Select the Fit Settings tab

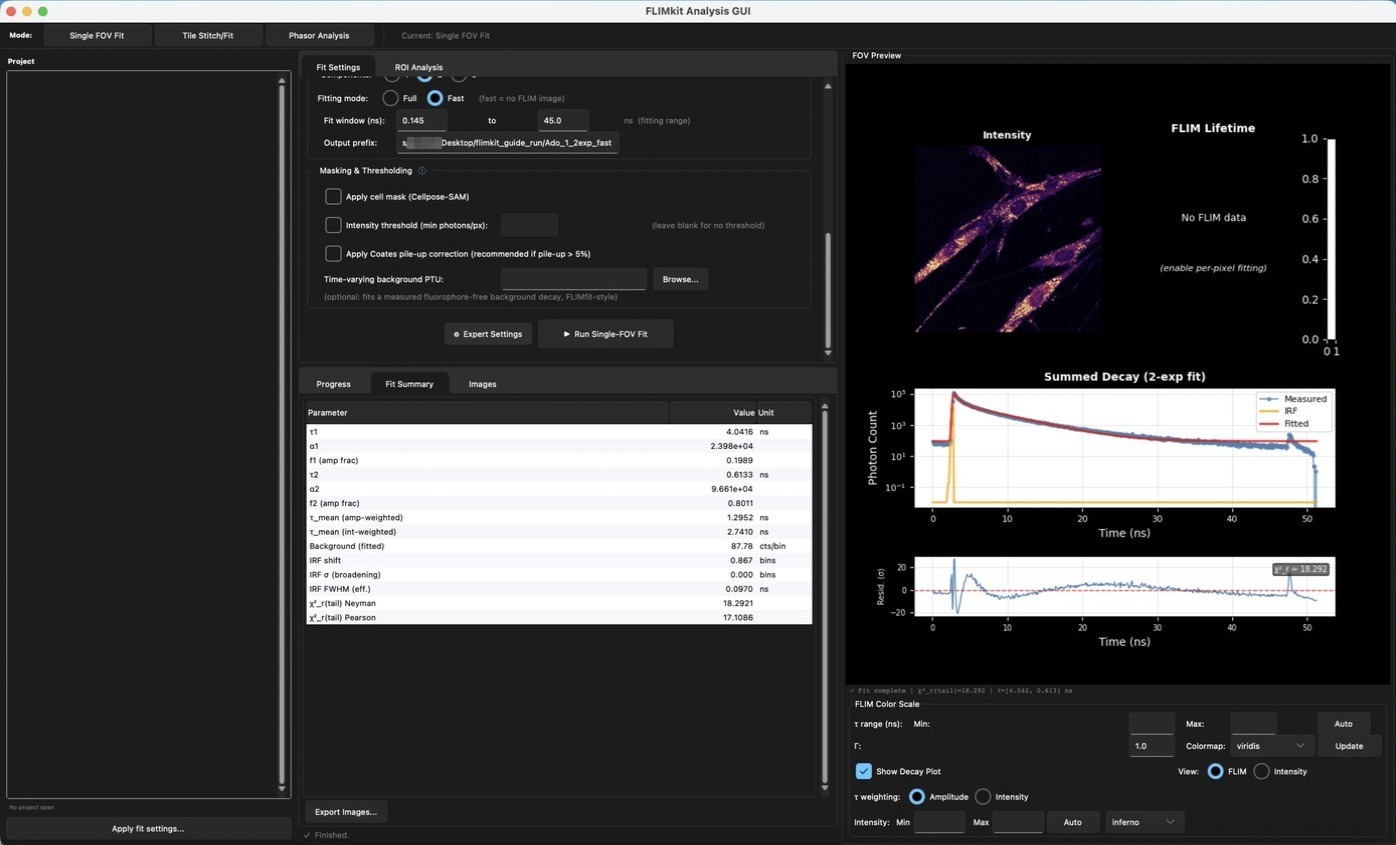click(338, 67)
